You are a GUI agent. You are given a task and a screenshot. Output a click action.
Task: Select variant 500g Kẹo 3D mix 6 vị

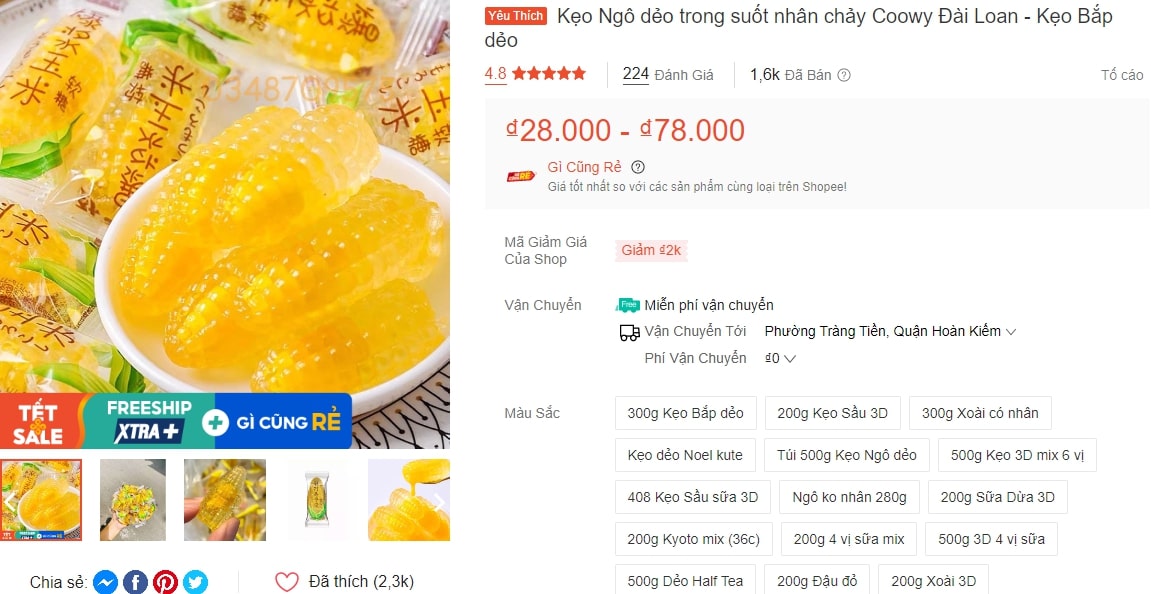coord(1017,455)
